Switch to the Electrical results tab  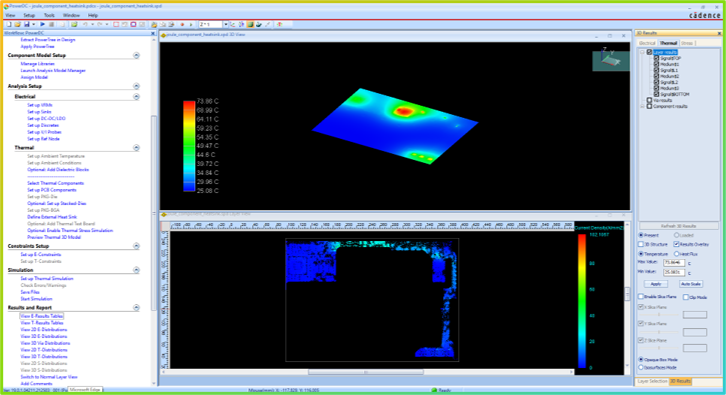click(647, 43)
